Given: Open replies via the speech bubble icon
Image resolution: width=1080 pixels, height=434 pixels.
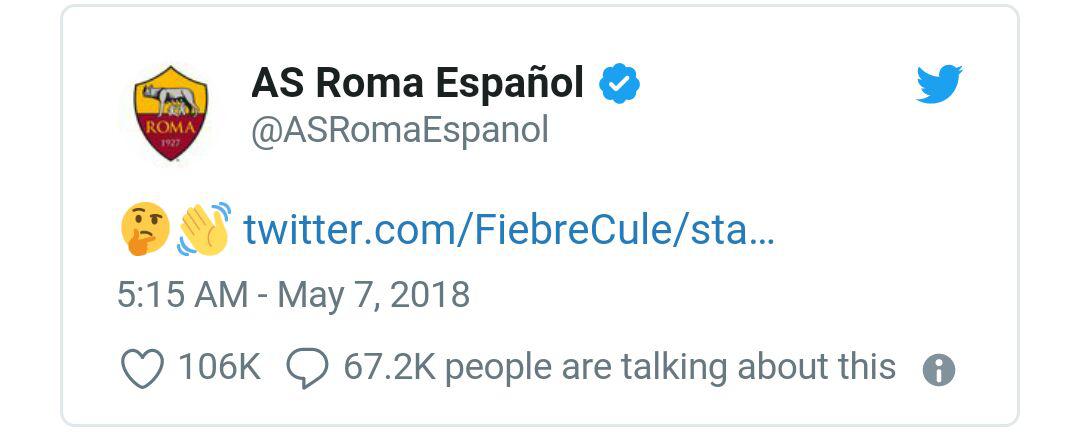Looking at the screenshot, I should (307, 369).
